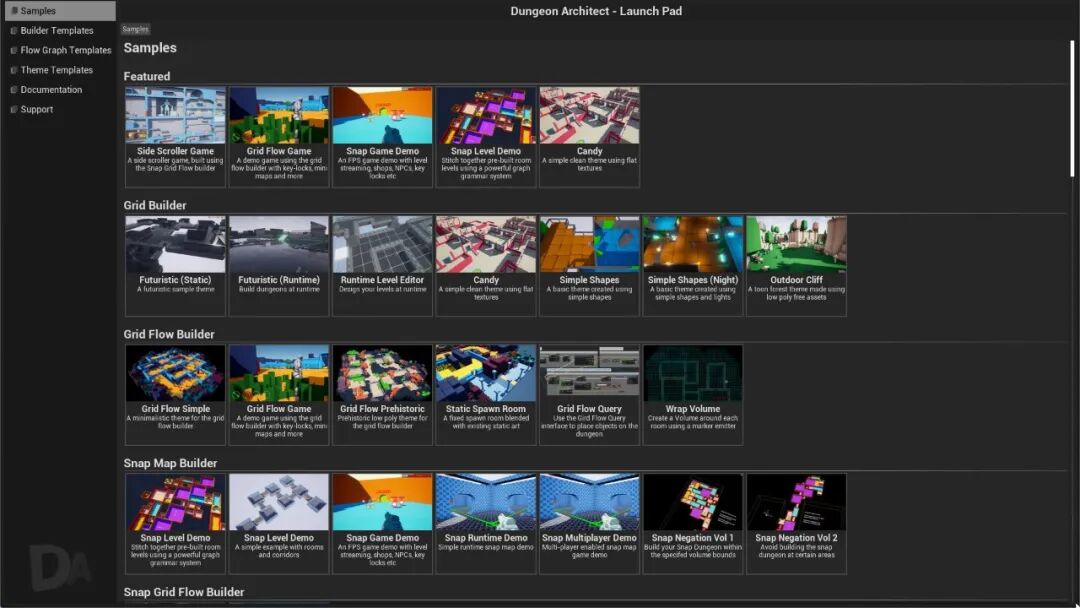The image size is (1080, 608).
Task: Click the icon beside Support
Action: (14, 109)
